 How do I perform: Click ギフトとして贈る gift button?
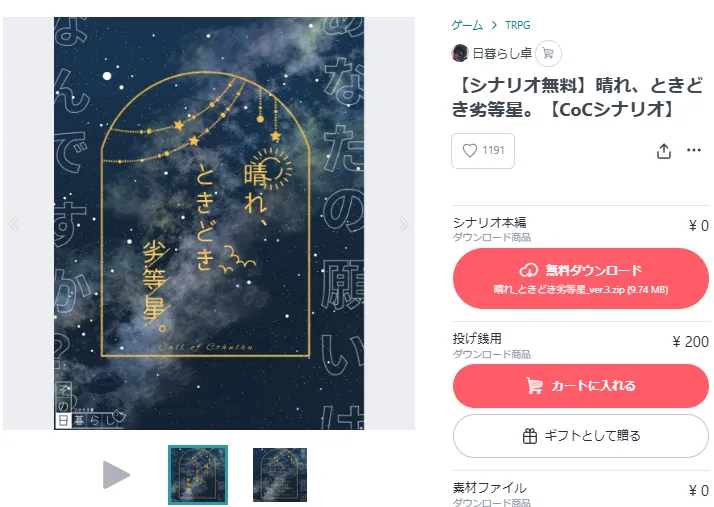[x=581, y=436]
